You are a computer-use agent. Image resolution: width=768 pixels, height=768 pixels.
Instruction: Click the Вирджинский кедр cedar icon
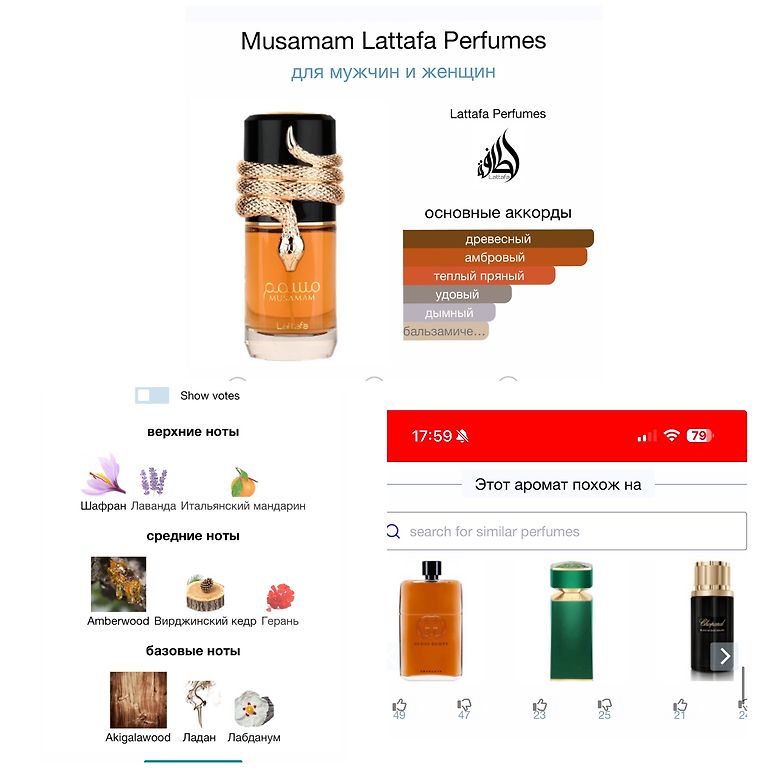point(205,593)
